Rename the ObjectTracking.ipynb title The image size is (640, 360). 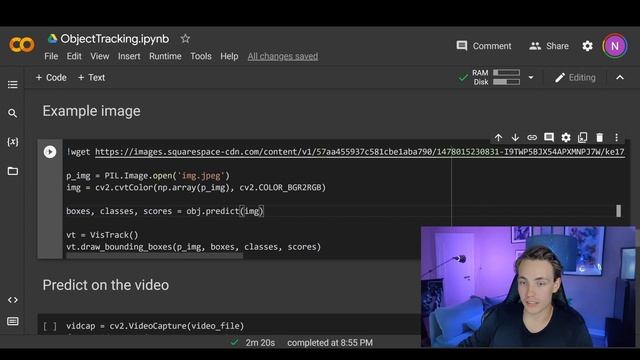click(x=115, y=39)
